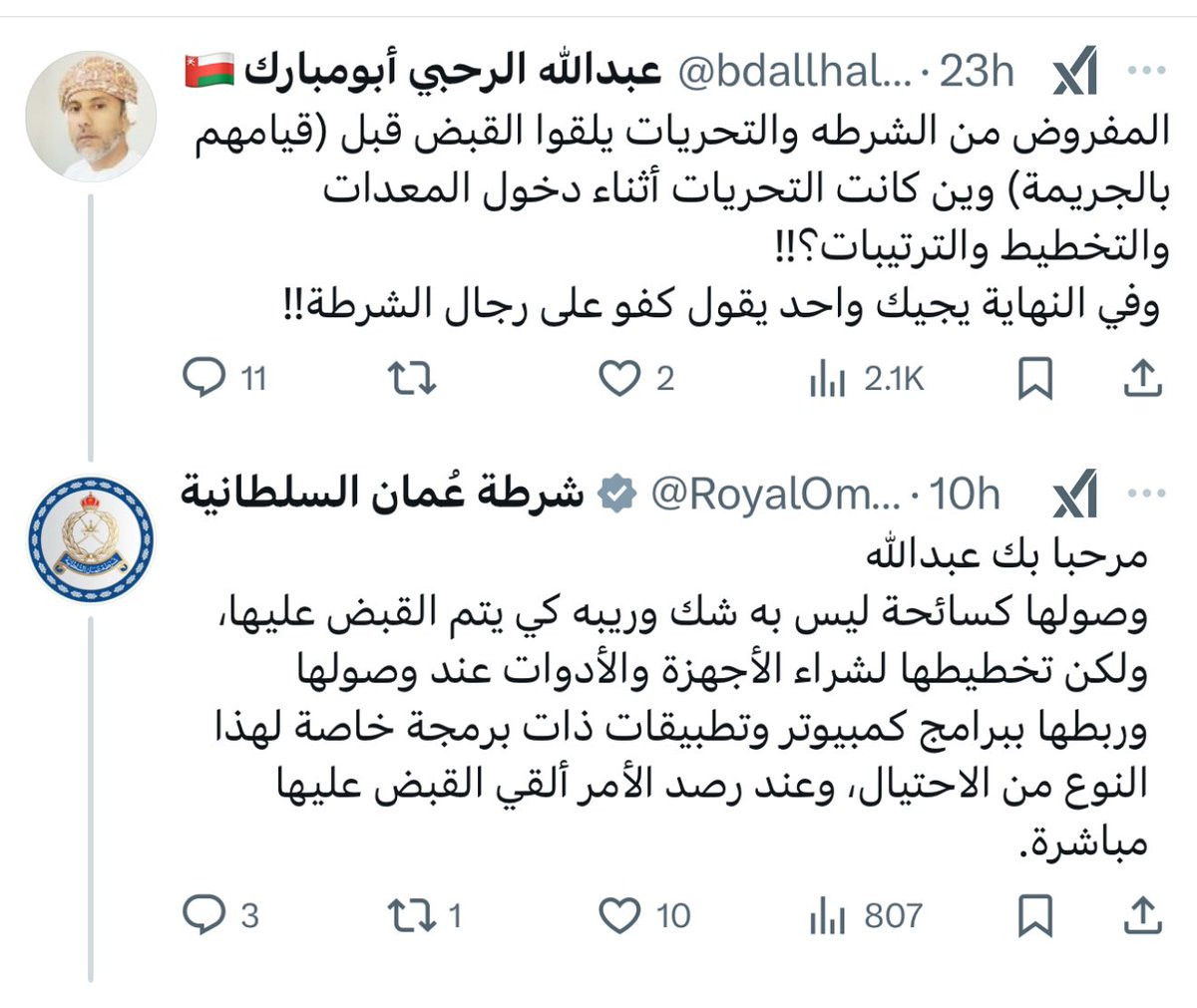1197x1008 pixels.
Task: Share the Royal Oman Police reply
Action: pyautogui.click(x=1143, y=915)
